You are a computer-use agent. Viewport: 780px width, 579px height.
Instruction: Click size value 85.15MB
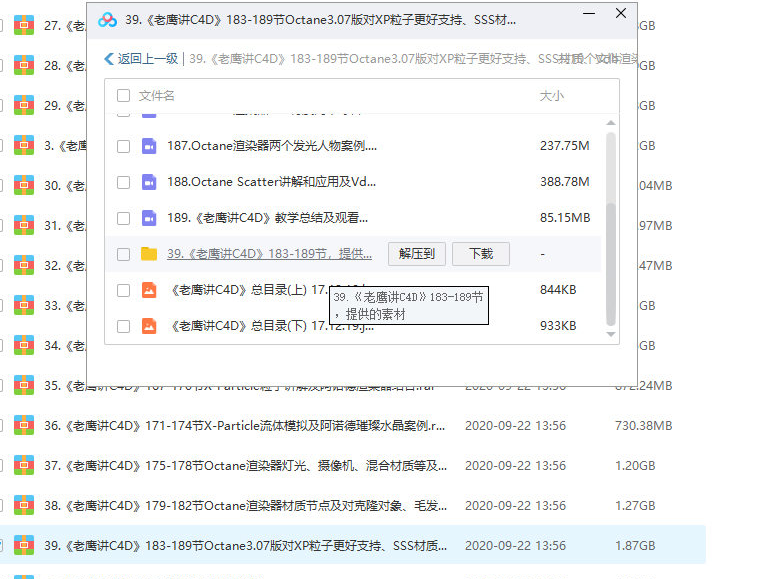(x=565, y=218)
